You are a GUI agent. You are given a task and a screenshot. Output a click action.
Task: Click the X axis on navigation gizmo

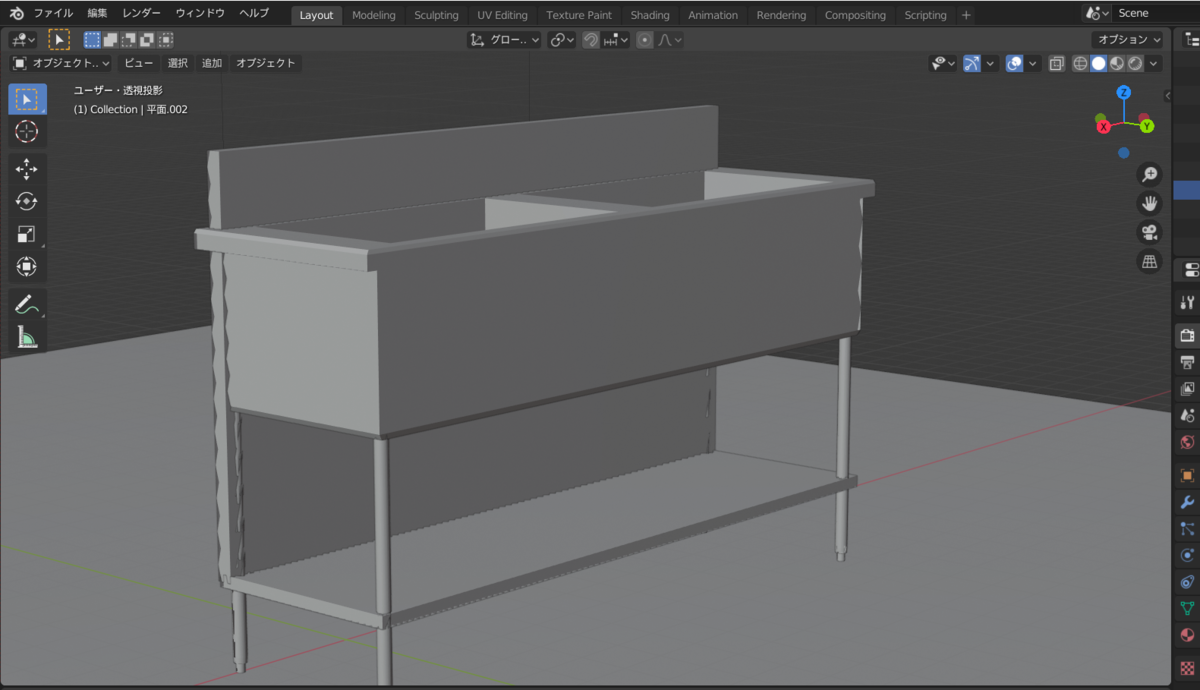point(1104,127)
